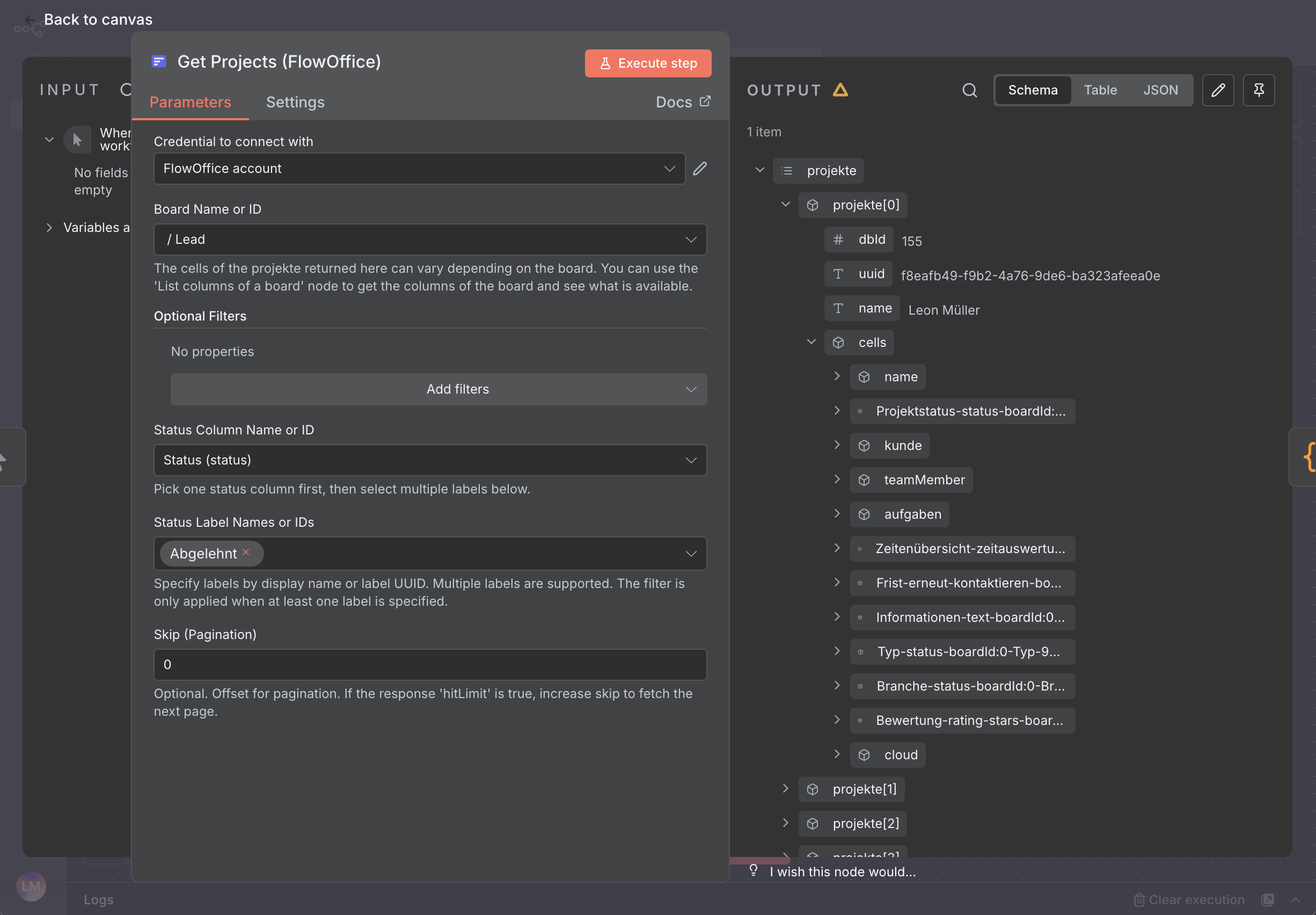
Task: Switch output view to JSON
Action: [1161, 90]
